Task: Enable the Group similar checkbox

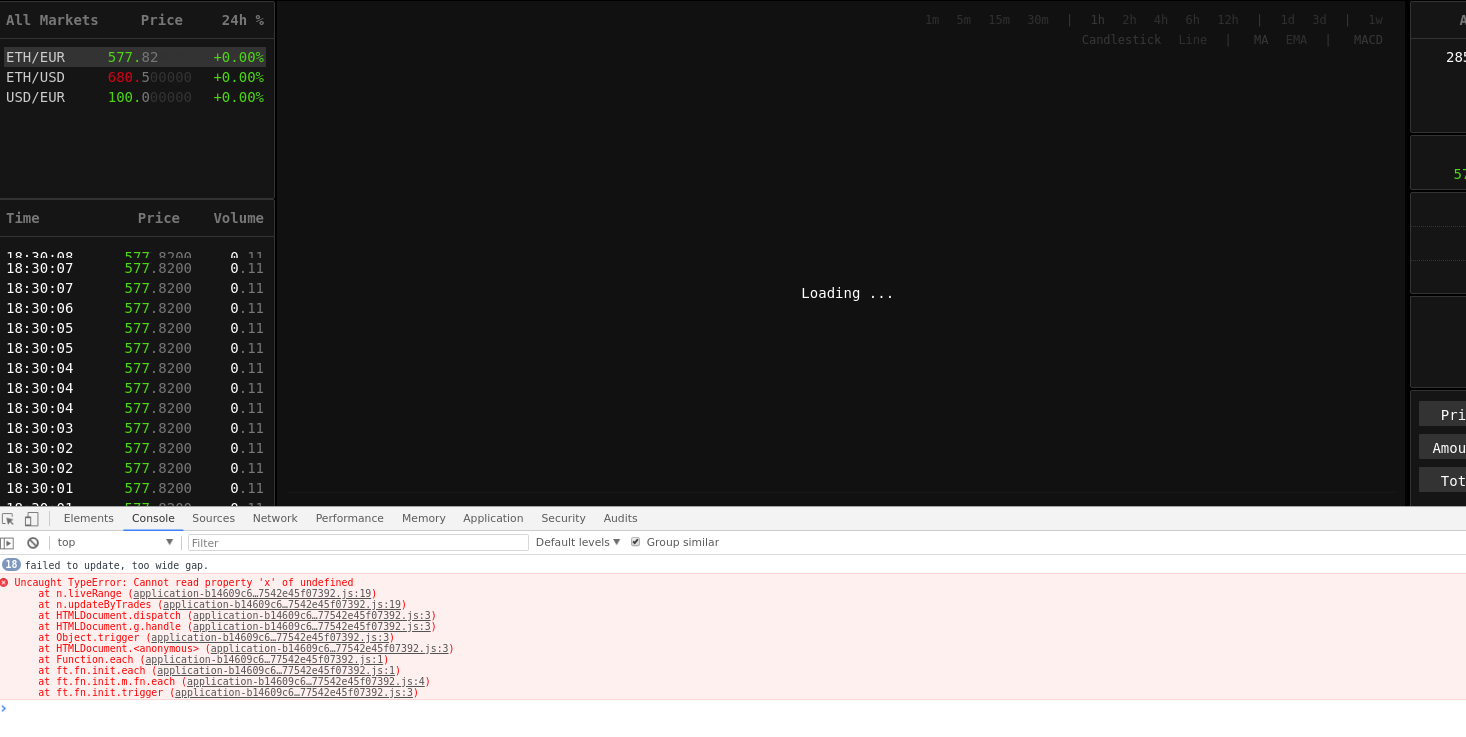Action: click(x=635, y=541)
